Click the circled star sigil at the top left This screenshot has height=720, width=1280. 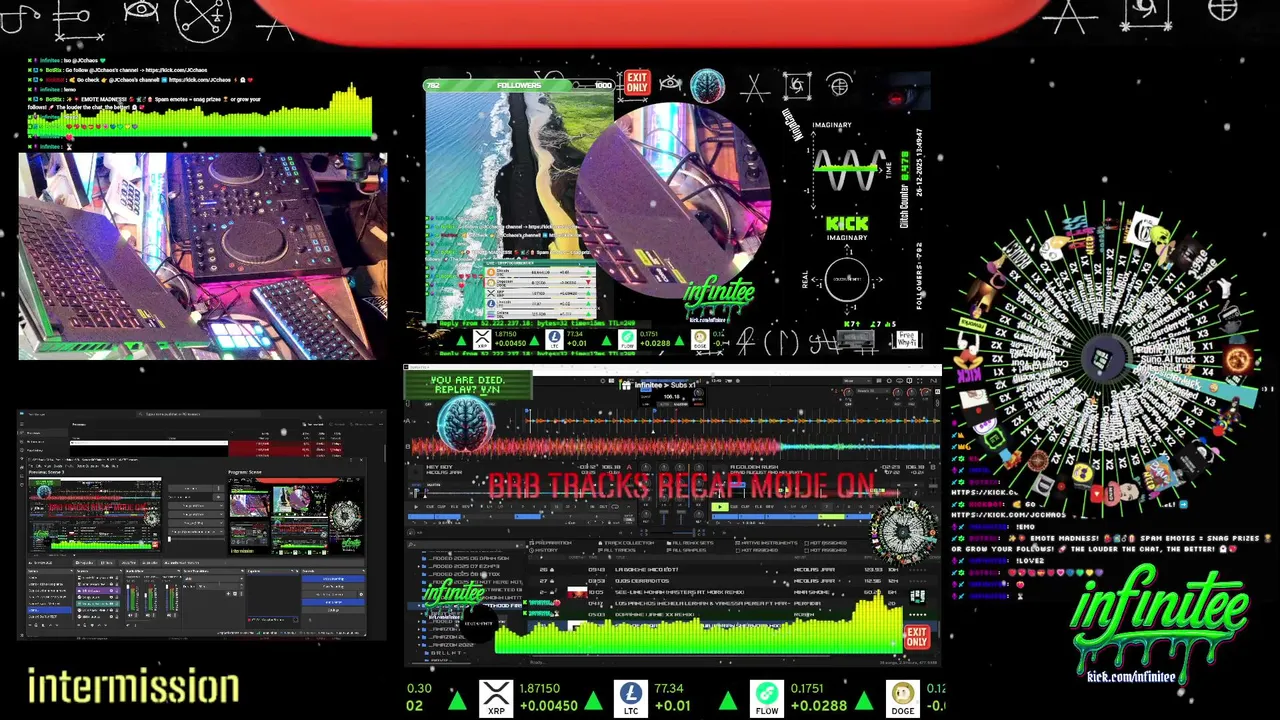(x=204, y=18)
